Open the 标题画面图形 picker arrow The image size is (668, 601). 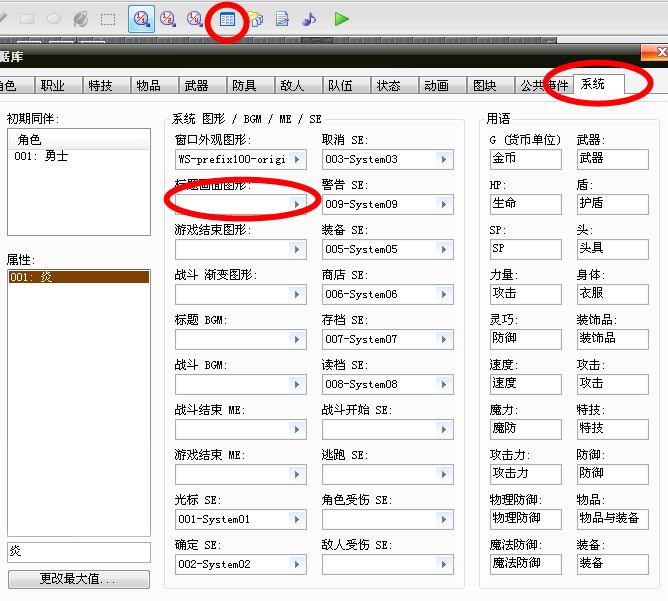[297, 204]
